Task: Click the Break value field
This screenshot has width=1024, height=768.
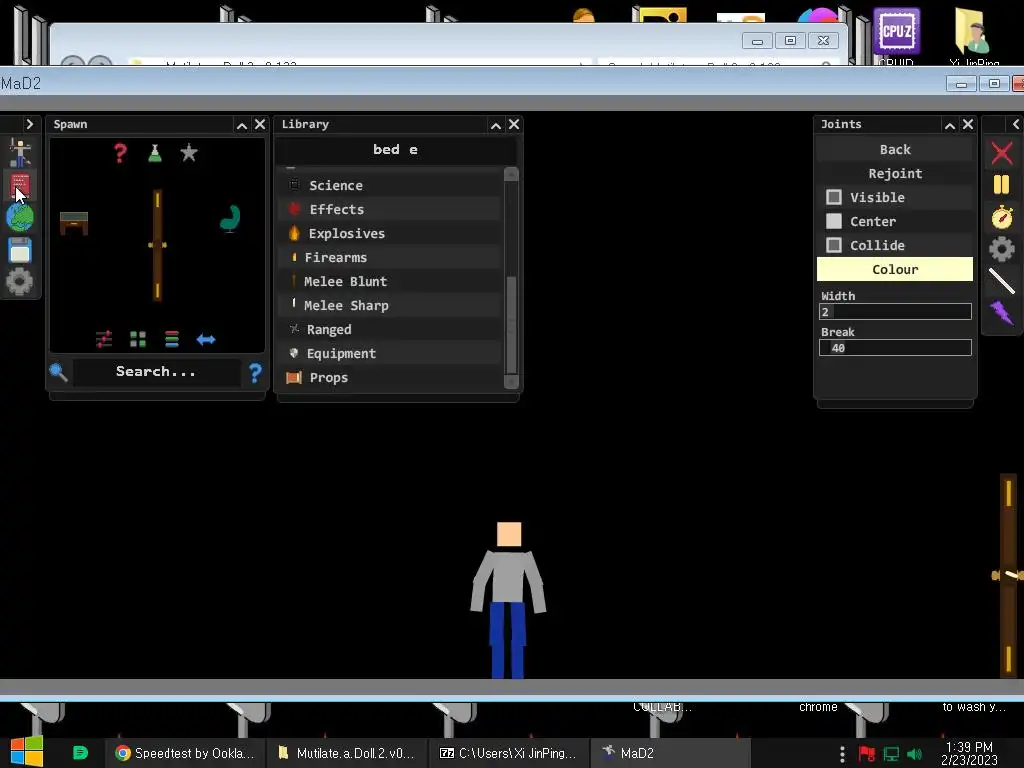Action: click(895, 348)
